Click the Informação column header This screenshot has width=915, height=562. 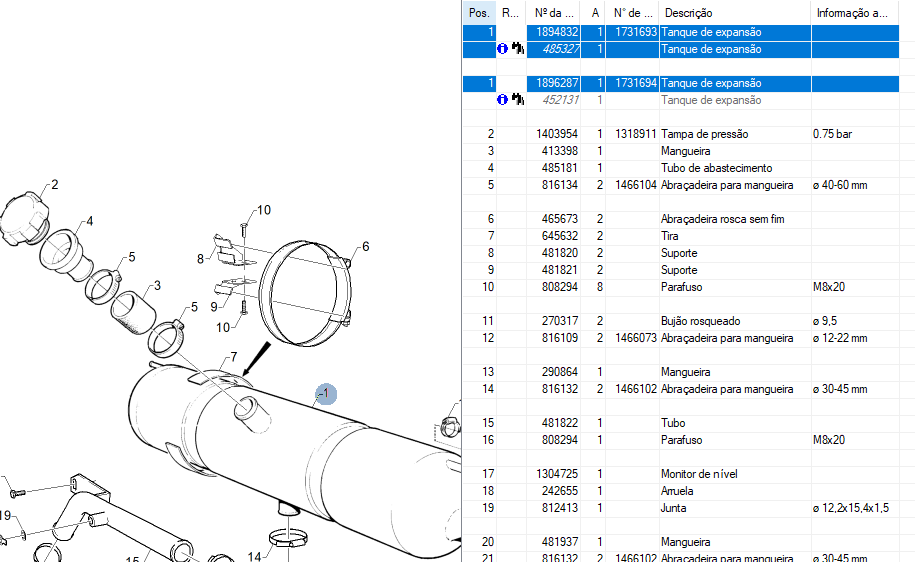(851, 13)
